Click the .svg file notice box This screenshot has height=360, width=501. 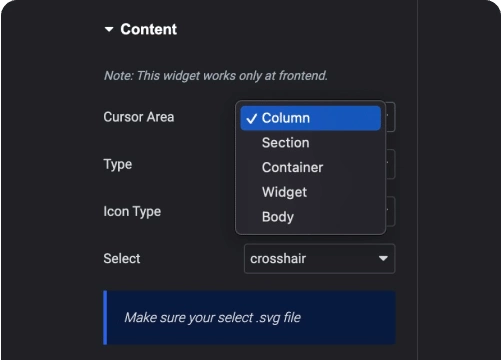[x=249, y=317]
